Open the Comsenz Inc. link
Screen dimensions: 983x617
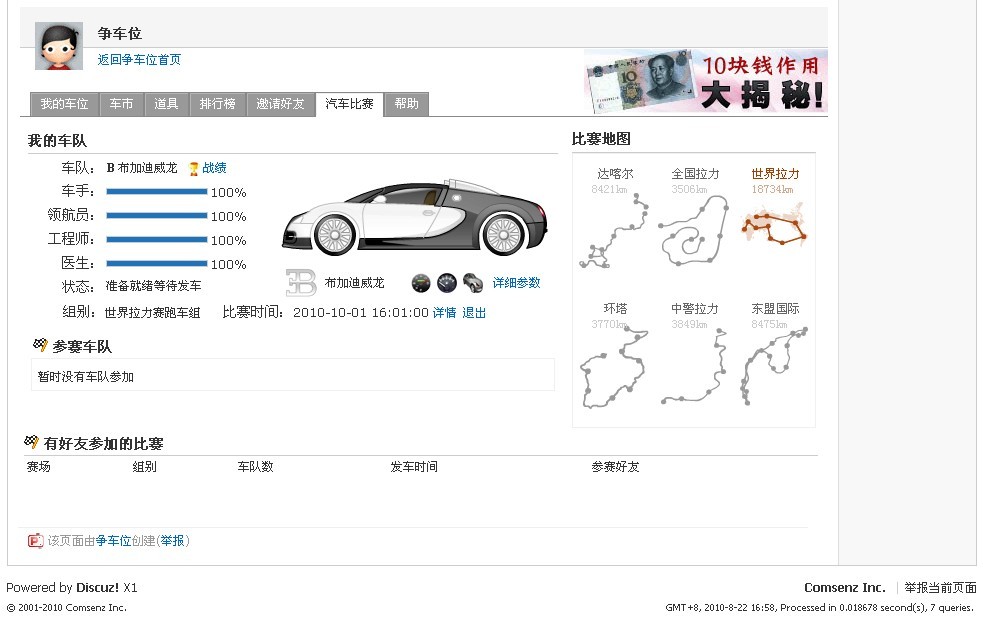844,588
